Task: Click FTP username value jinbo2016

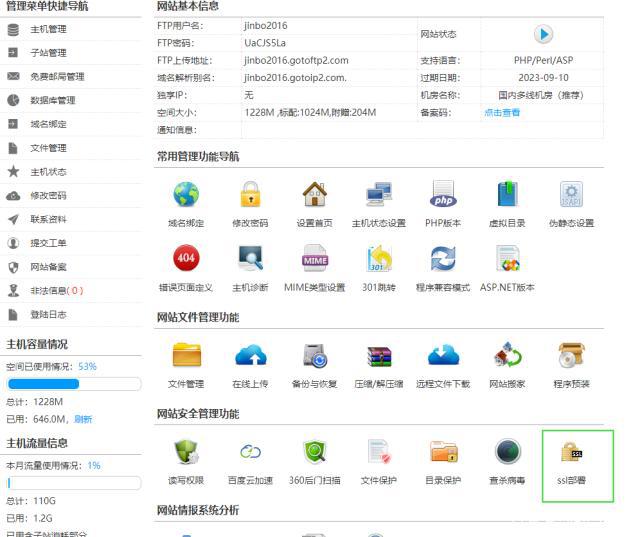Action: [266, 26]
